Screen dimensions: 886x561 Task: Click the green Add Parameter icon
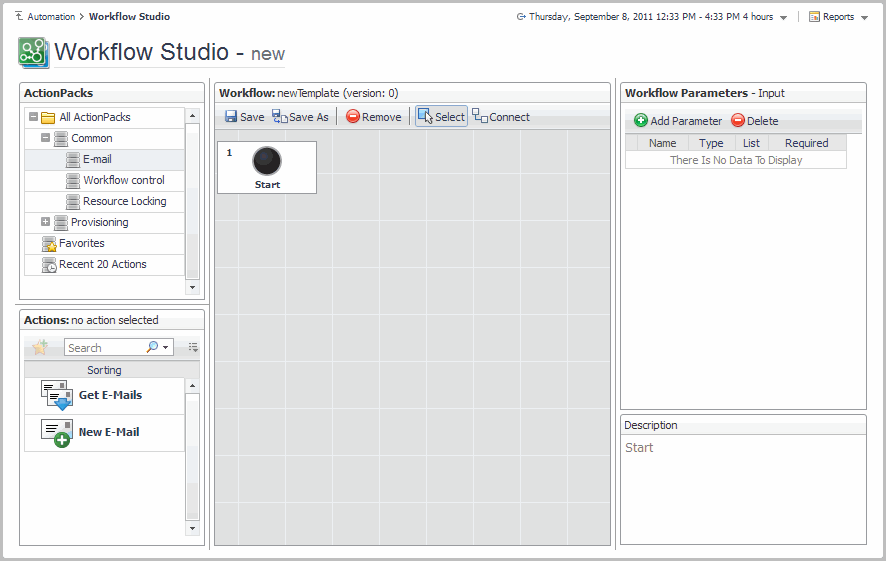click(x=641, y=121)
